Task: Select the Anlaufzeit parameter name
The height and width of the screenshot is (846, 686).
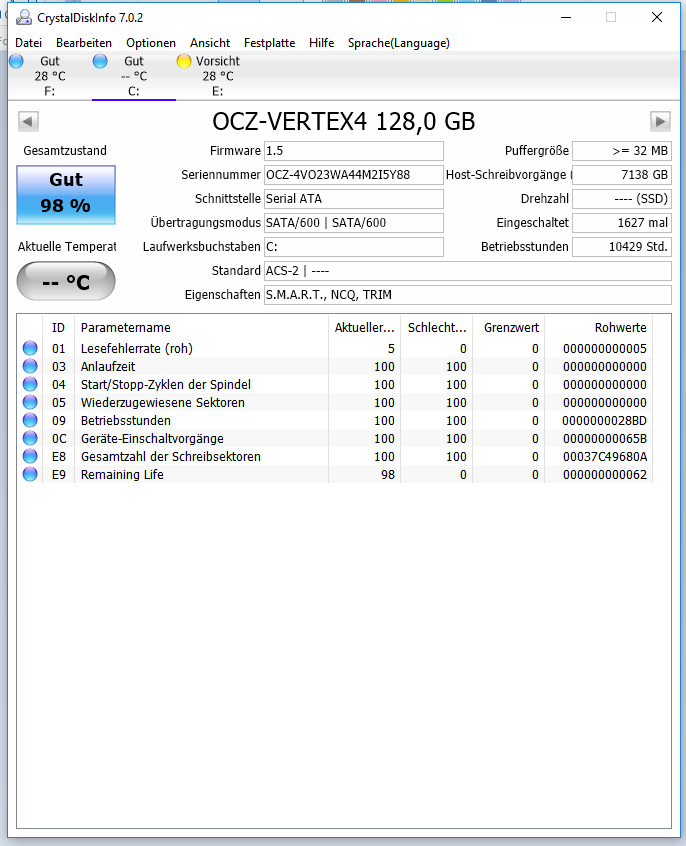Action: coord(108,366)
